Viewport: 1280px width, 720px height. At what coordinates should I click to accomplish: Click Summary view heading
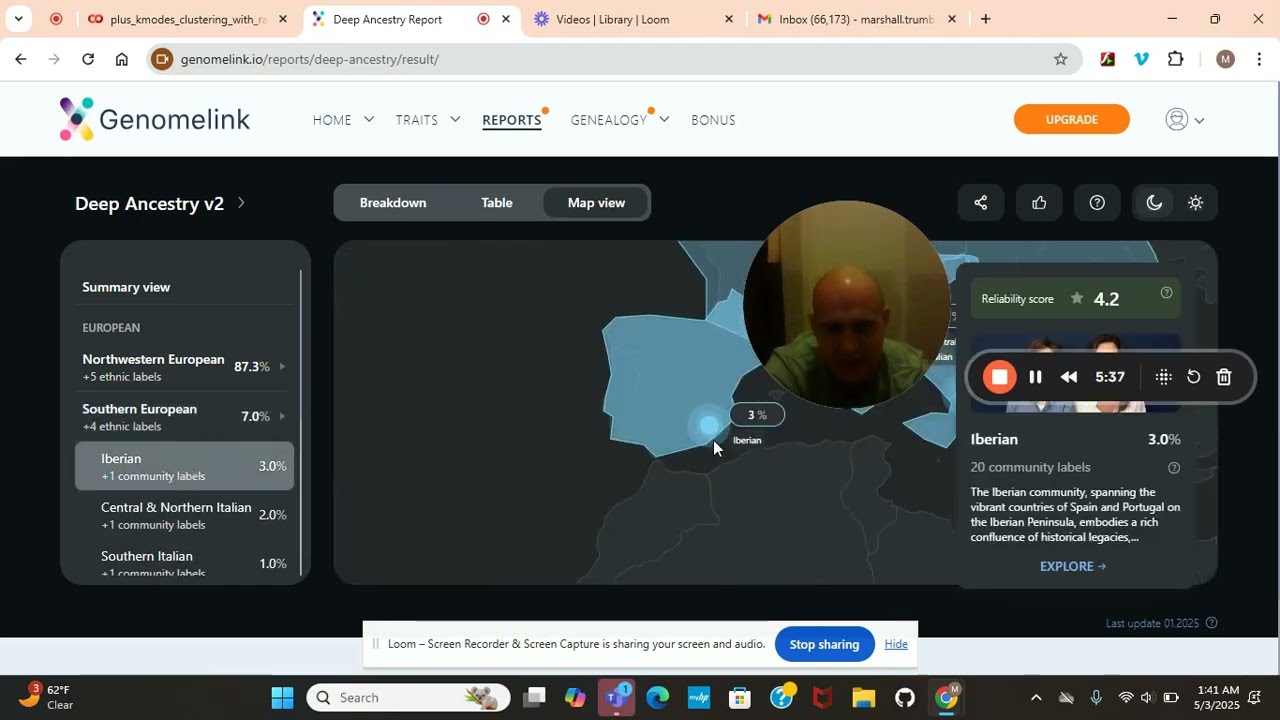click(x=126, y=287)
